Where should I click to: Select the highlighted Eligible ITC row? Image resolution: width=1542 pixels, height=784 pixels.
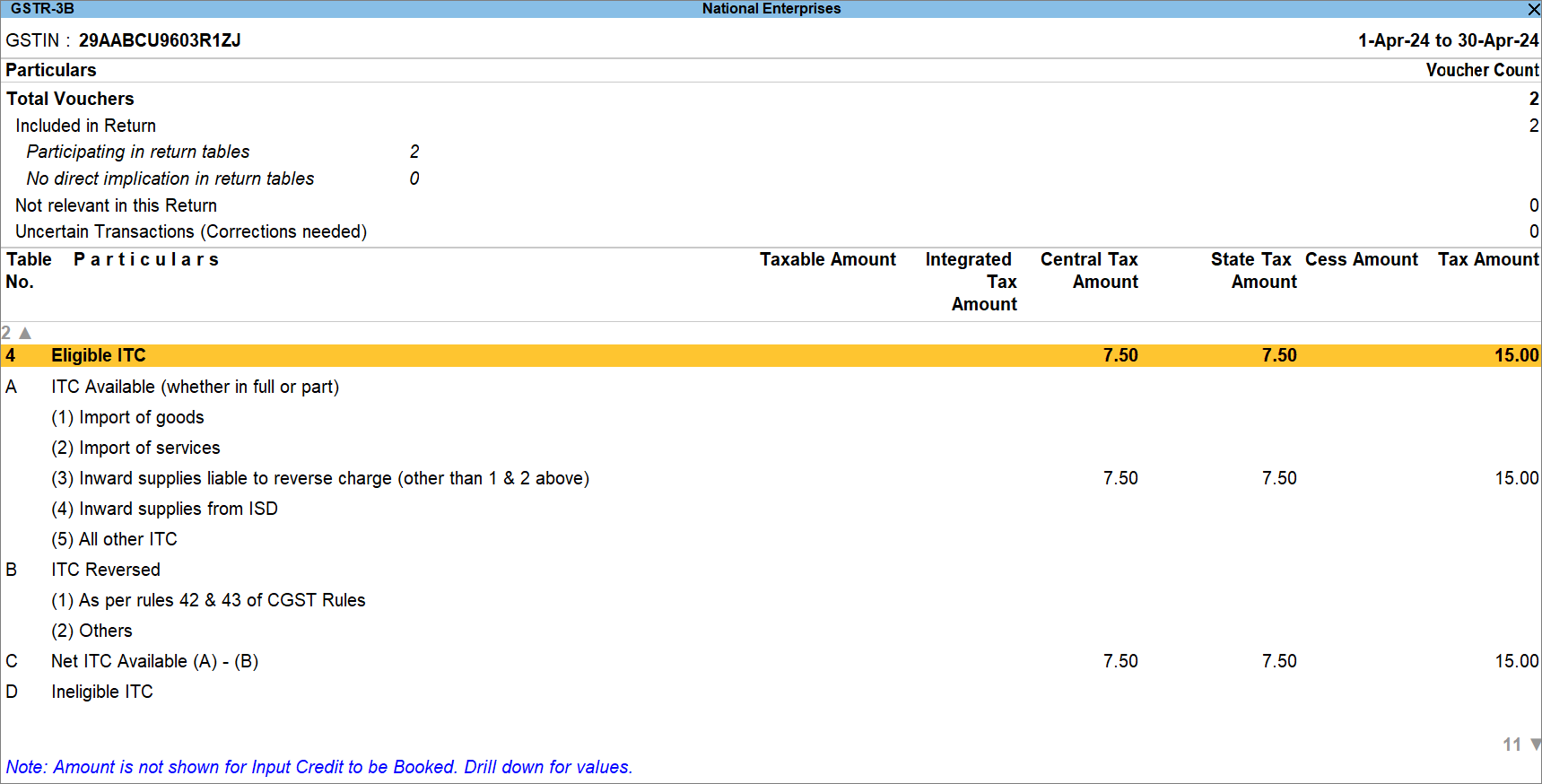(99, 355)
